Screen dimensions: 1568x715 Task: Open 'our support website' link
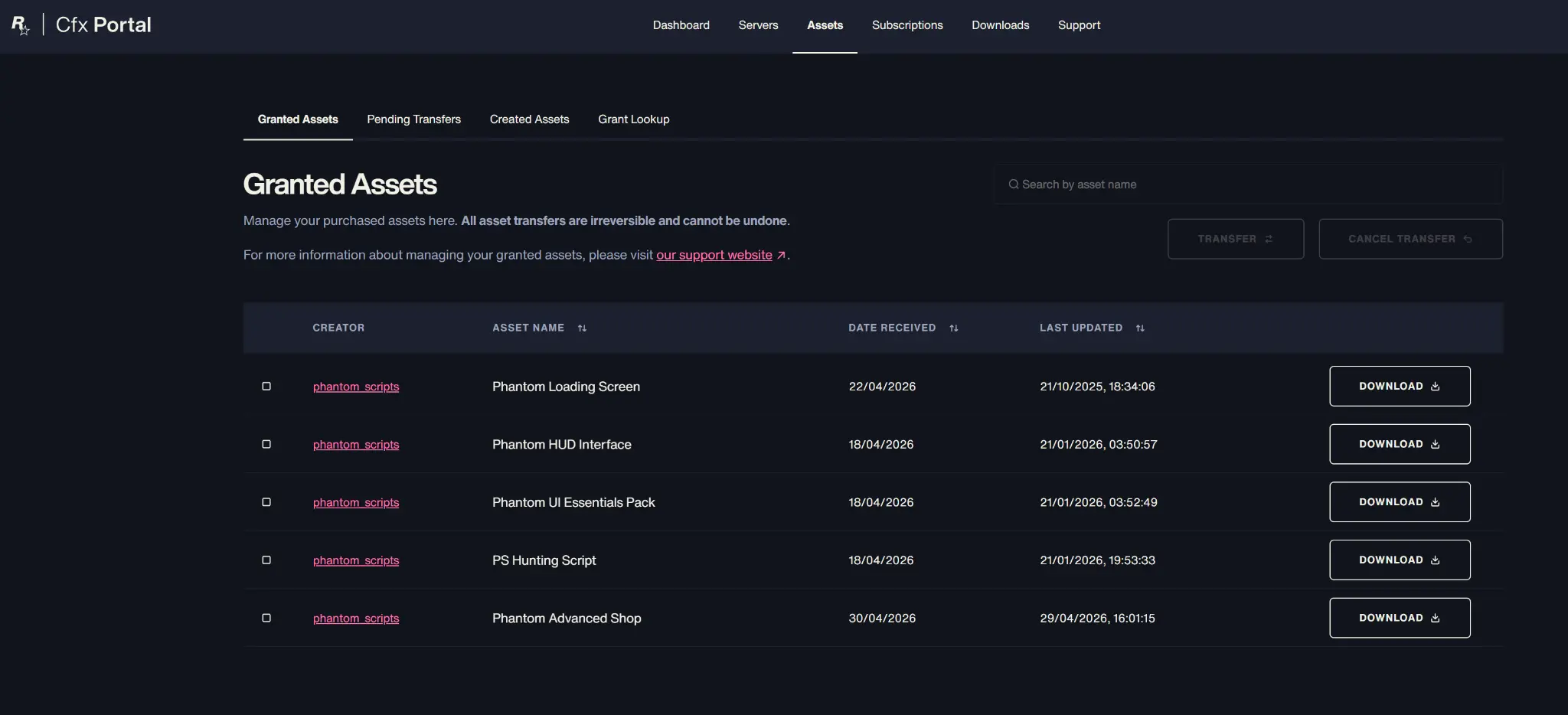[714, 255]
